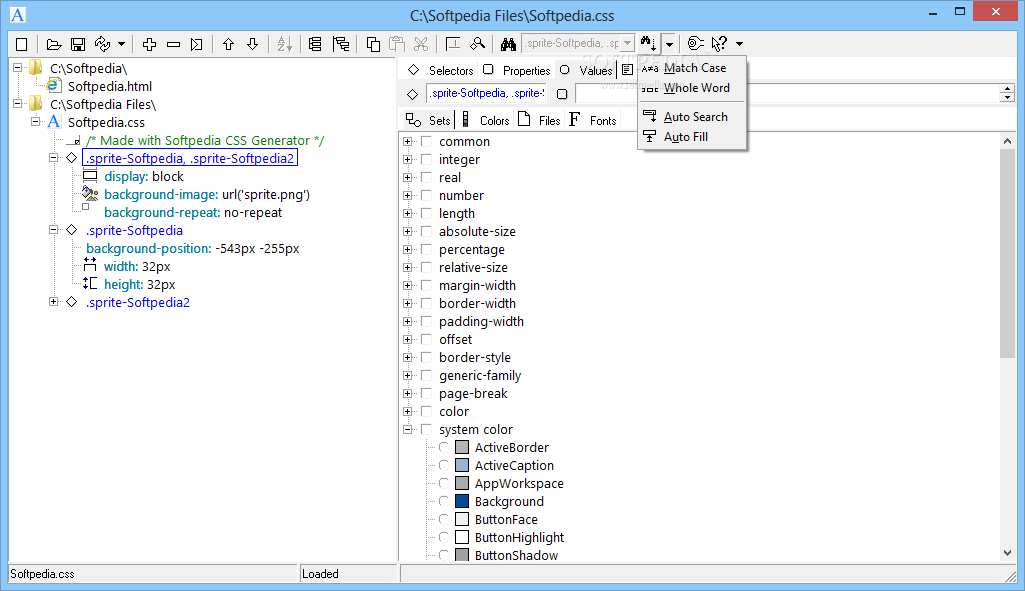Click the reload arrows toolbar icon
The height and width of the screenshot is (591, 1025).
(103, 44)
